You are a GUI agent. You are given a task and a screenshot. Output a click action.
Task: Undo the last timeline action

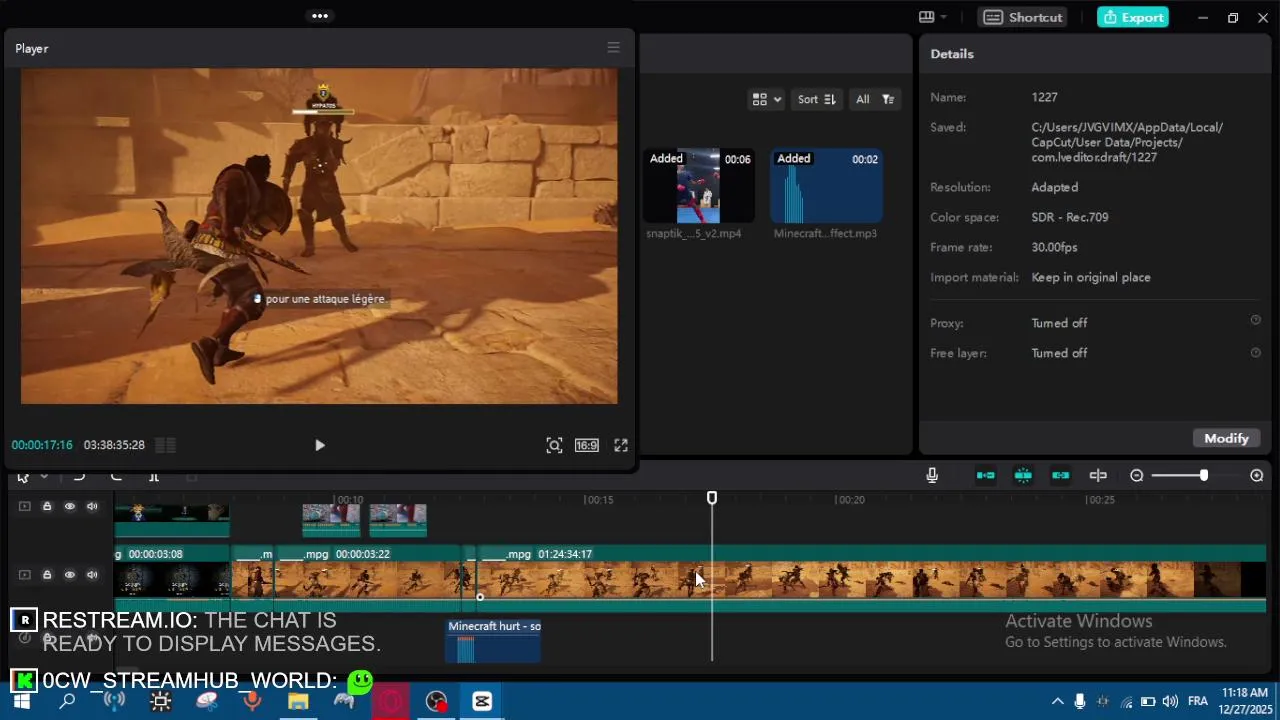pyautogui.click(x=79, y=477)
